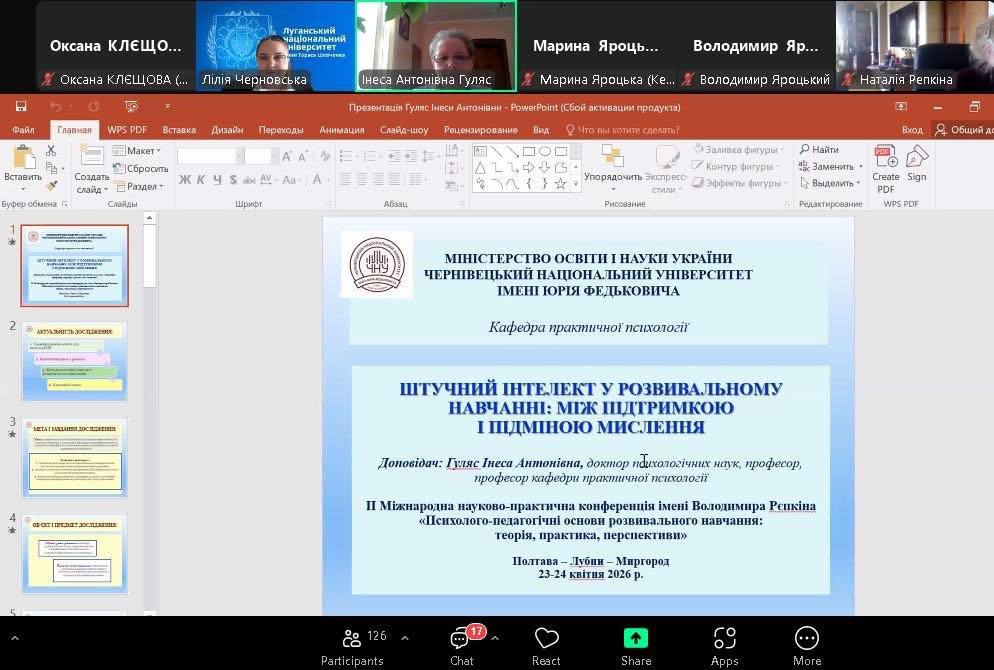Open the Файл menu
Screen dimensions: 994x670
23,130
